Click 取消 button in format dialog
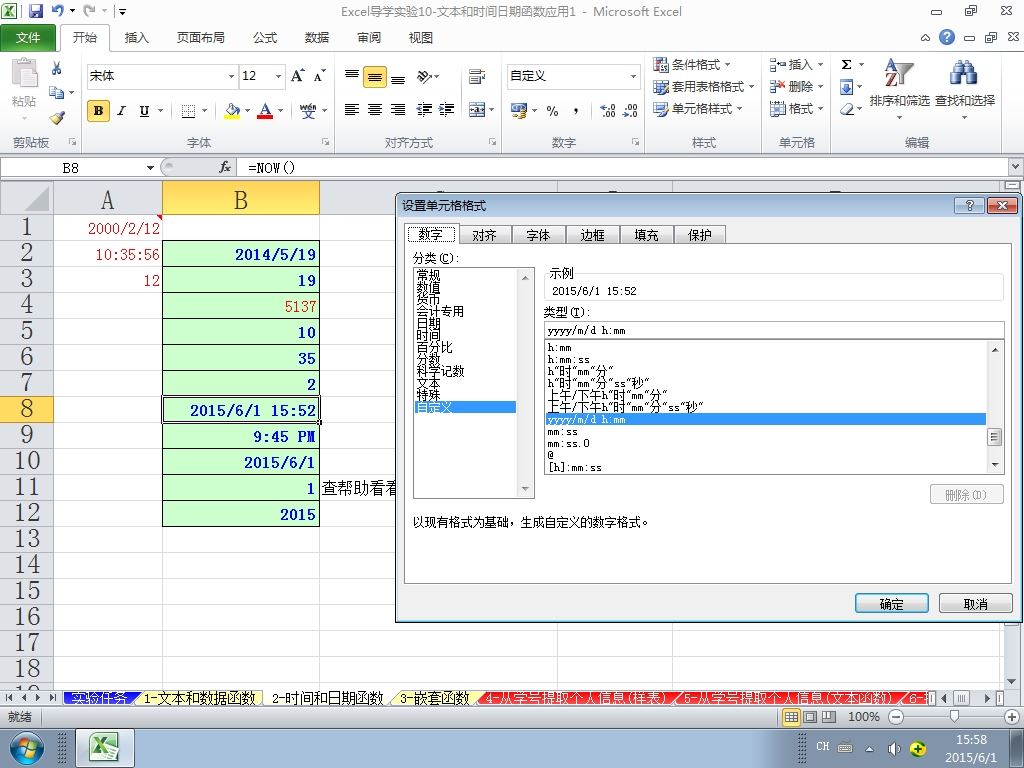Viewport: 1024px width, 768px height. [976, 603]
